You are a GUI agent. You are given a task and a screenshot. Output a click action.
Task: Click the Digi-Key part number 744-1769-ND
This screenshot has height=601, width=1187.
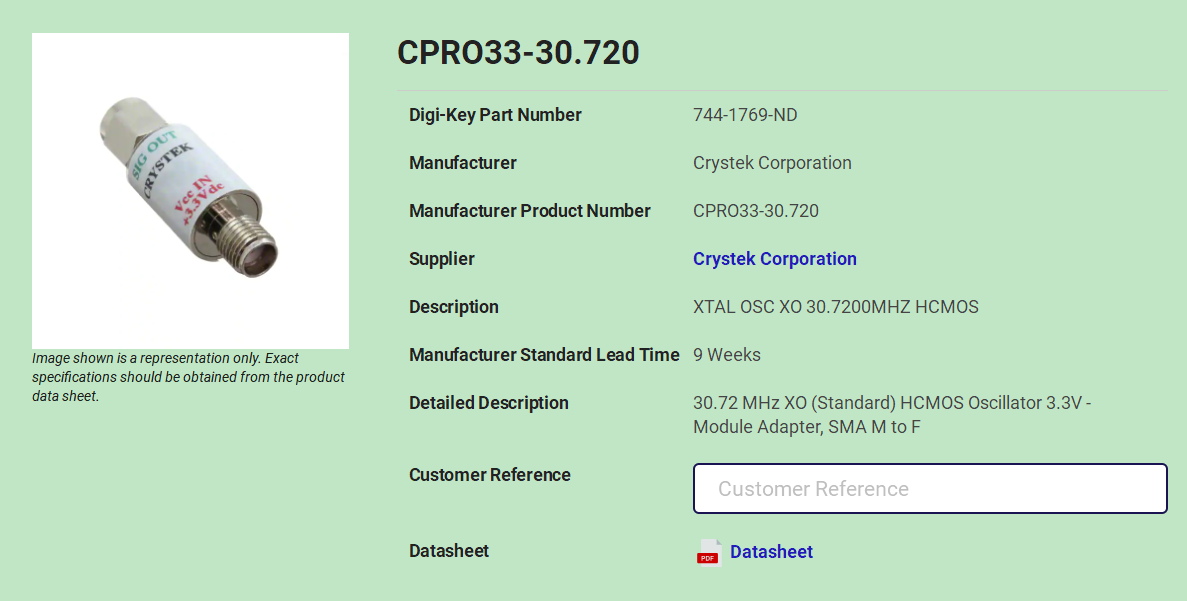pos(745,114)
